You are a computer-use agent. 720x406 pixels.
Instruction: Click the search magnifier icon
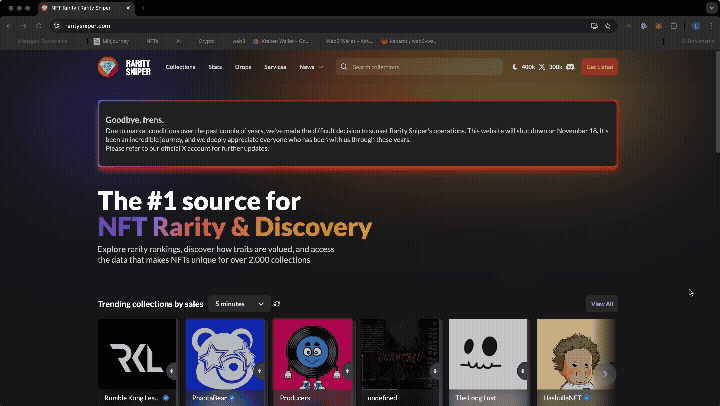pos(343,67)
